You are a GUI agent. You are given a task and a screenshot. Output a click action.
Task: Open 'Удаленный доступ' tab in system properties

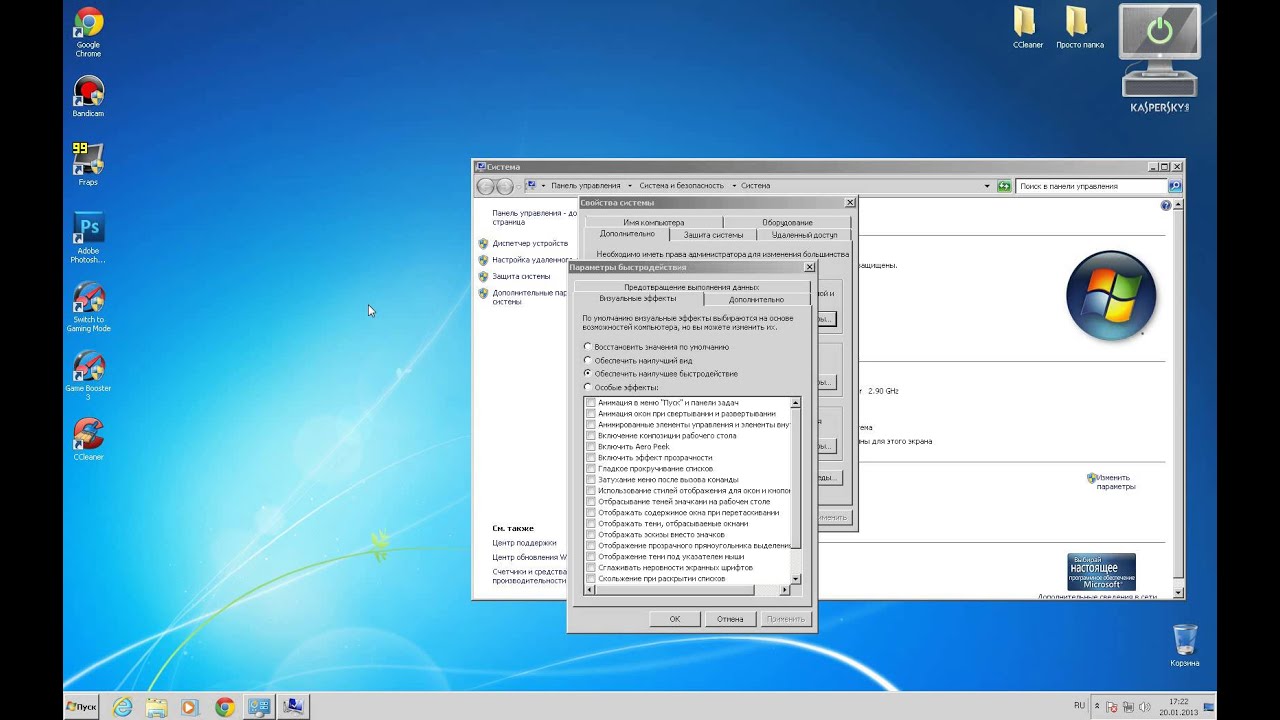pyautogui.click(x=804, y=235)
